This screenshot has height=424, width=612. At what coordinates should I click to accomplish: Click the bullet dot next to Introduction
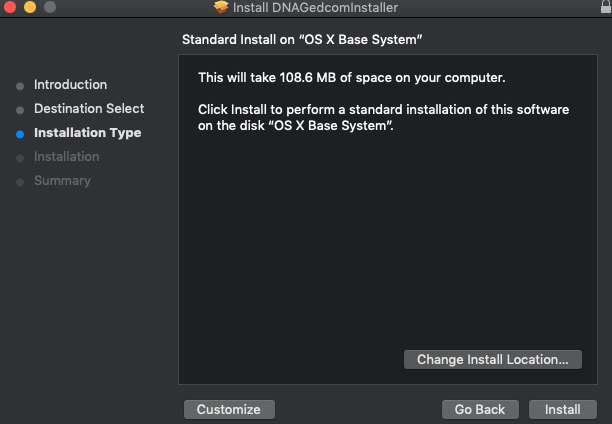pyautogui.click(x=20, y=85)
